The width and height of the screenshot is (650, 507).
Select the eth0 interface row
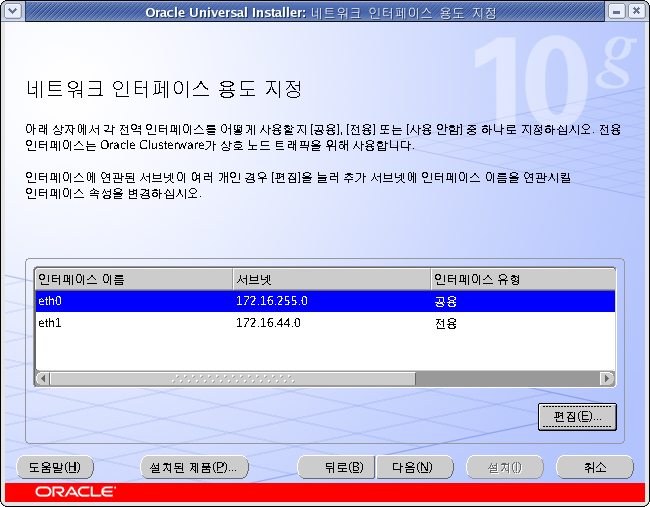325,301
